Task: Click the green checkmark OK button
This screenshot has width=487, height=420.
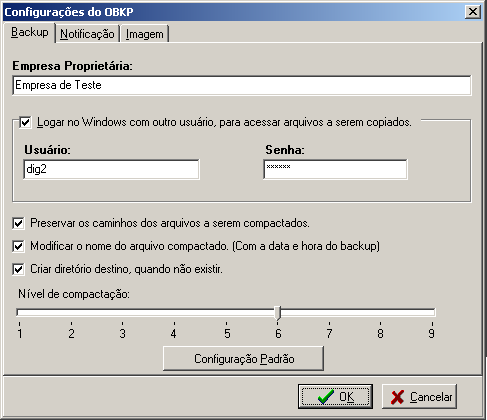Action: click(335, 396)
